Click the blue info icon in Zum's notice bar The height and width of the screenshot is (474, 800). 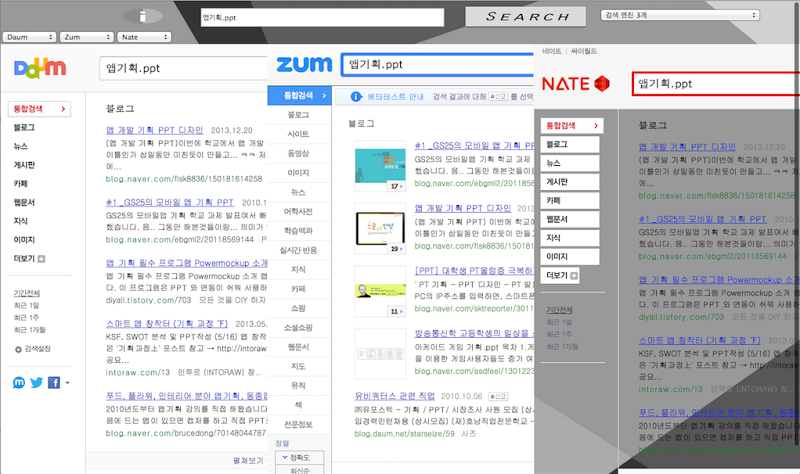coord(356,96)
